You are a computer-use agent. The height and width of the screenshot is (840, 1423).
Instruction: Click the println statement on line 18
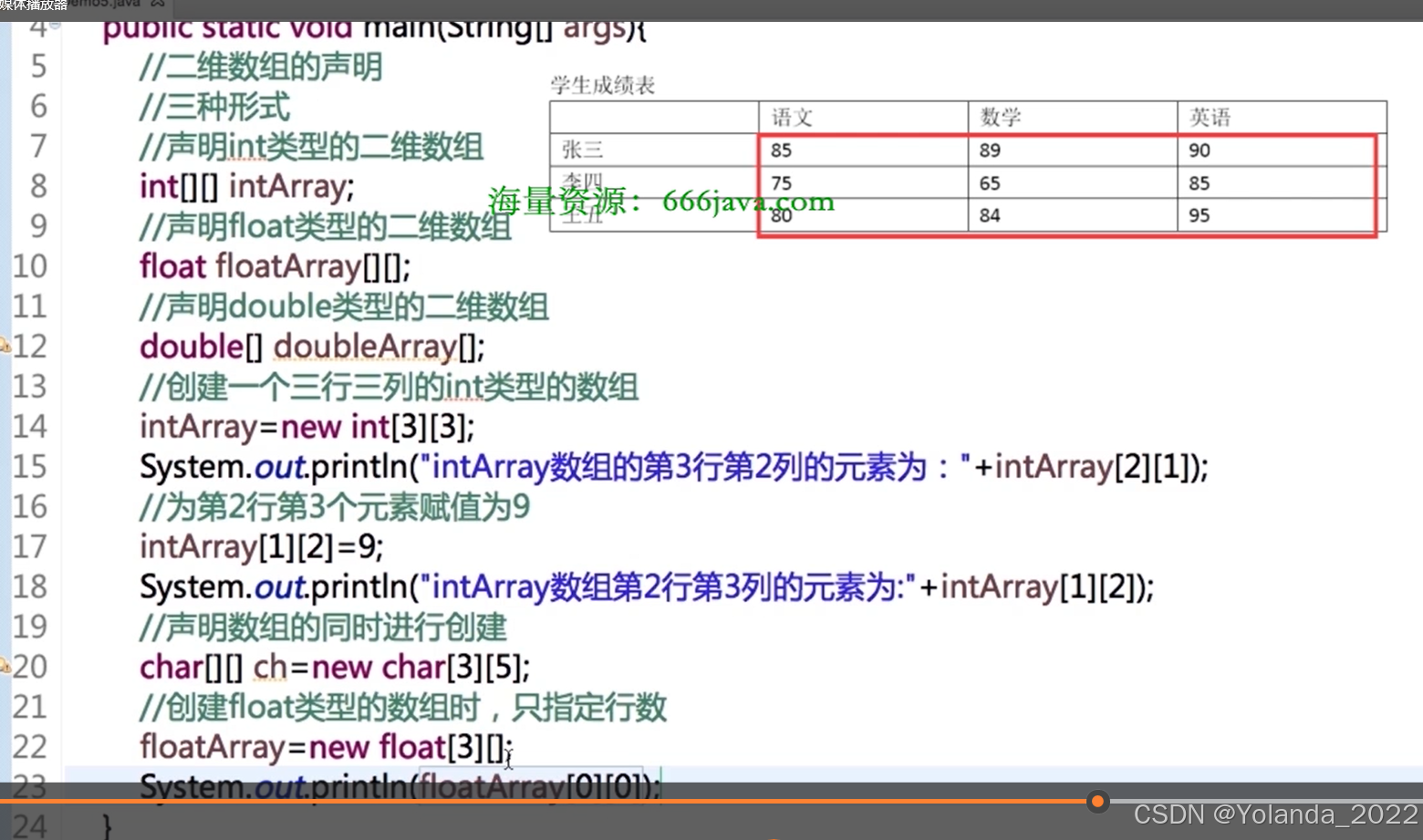pyautogui.click(x=647, y=587)
